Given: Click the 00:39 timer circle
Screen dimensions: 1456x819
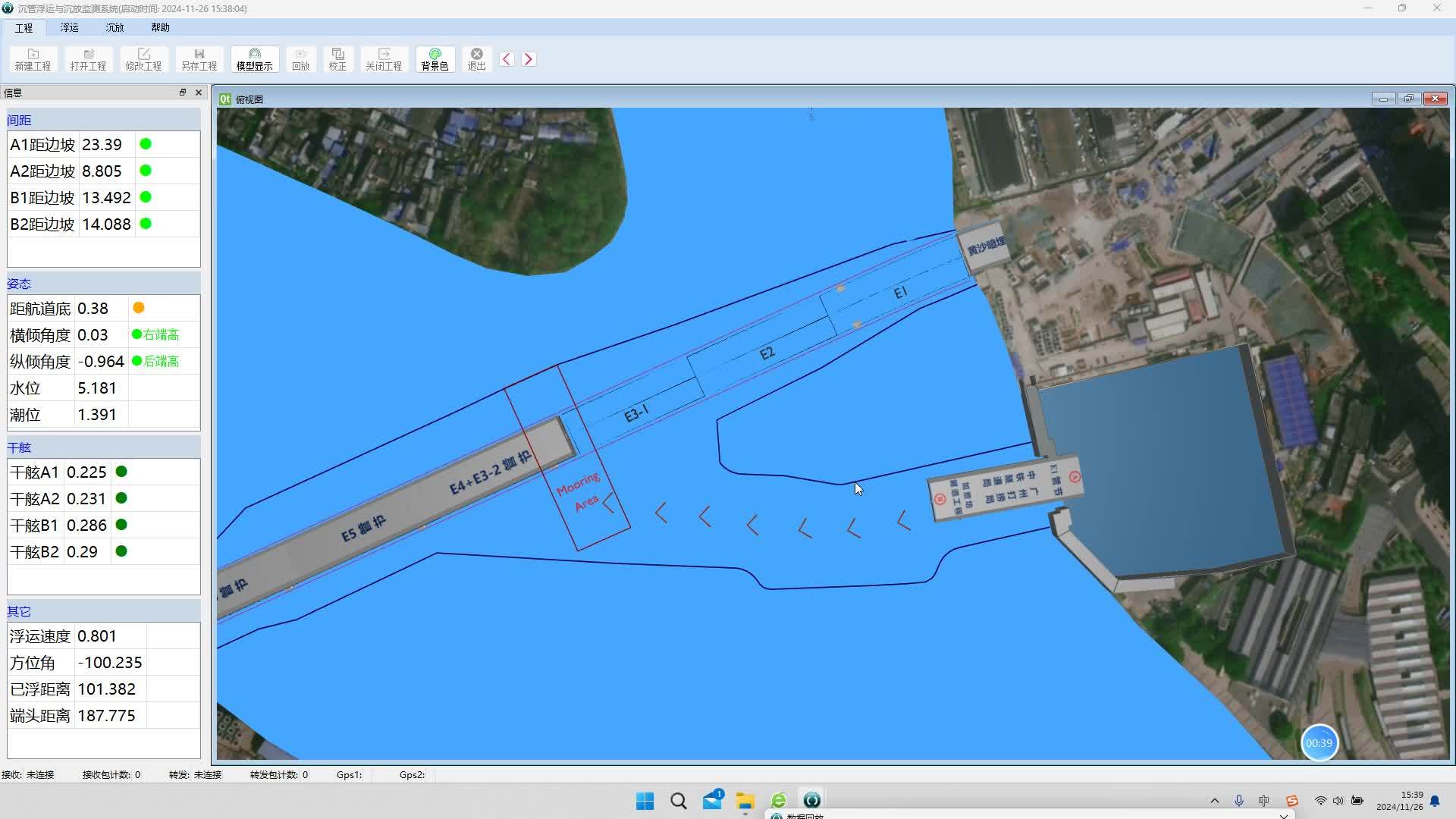Looking at the screenshot, I should click(x=1319, y=743).
